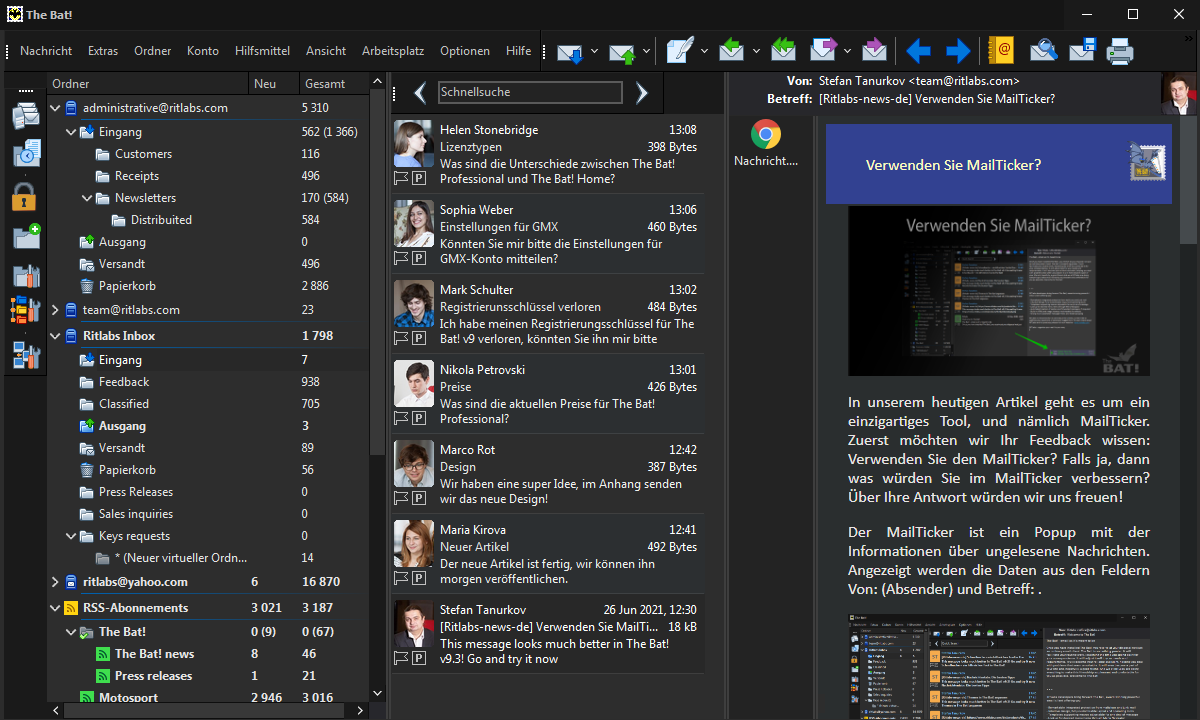1200x720 pixels.
Task: Click the Reply toolbar icon
Action: tap(732, 51)
